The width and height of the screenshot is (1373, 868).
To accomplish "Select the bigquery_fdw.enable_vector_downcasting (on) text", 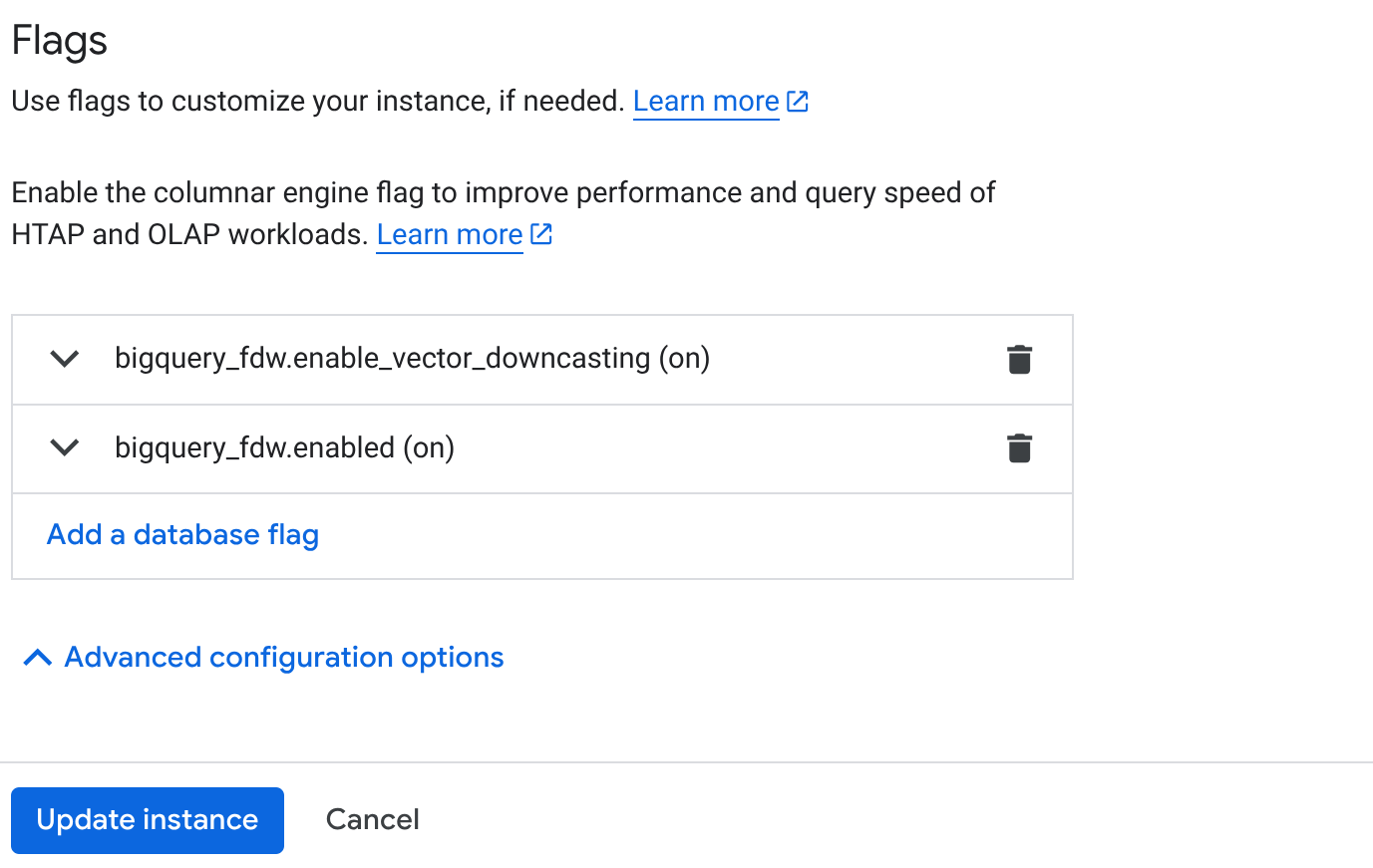I will click(x=413, y=359).
